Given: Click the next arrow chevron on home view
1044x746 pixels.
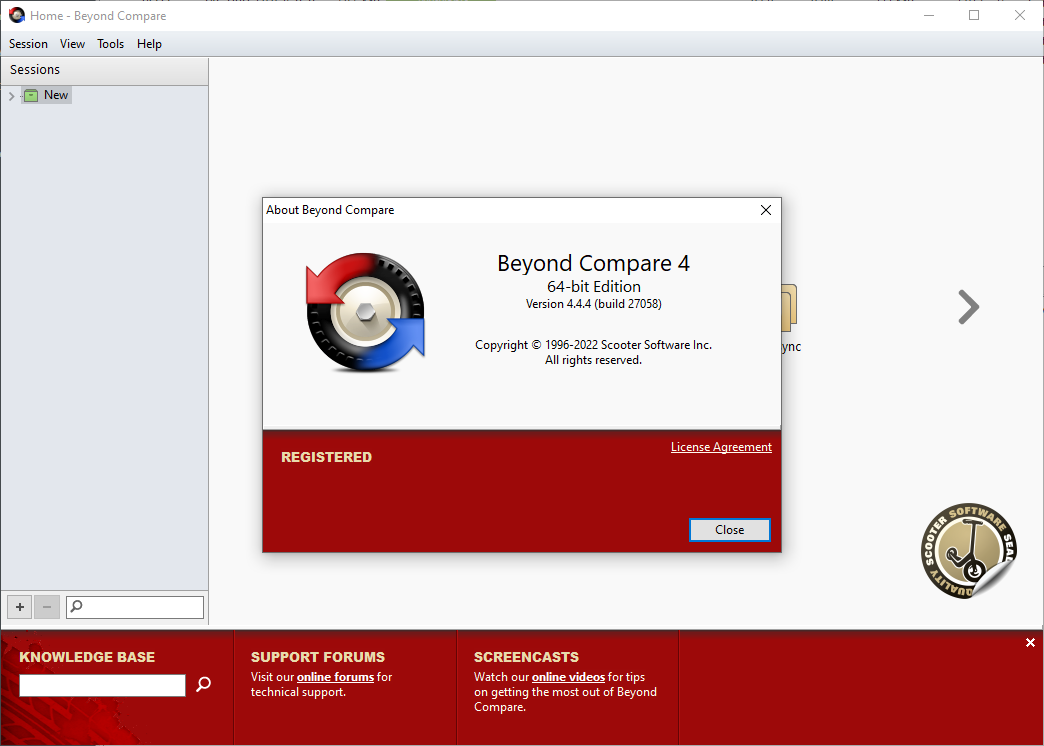Looking at the screenshot, I should coord(968,307).
